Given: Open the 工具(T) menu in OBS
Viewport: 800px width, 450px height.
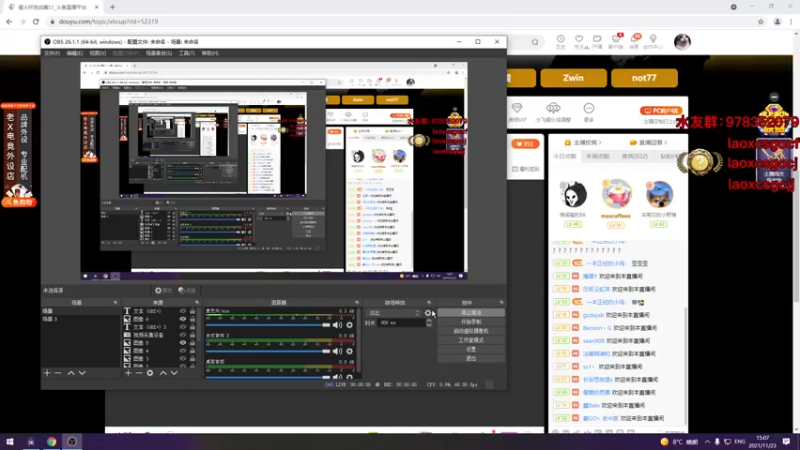Looking at the screenshot, I should pyautogui.click(x=187, y=53).
